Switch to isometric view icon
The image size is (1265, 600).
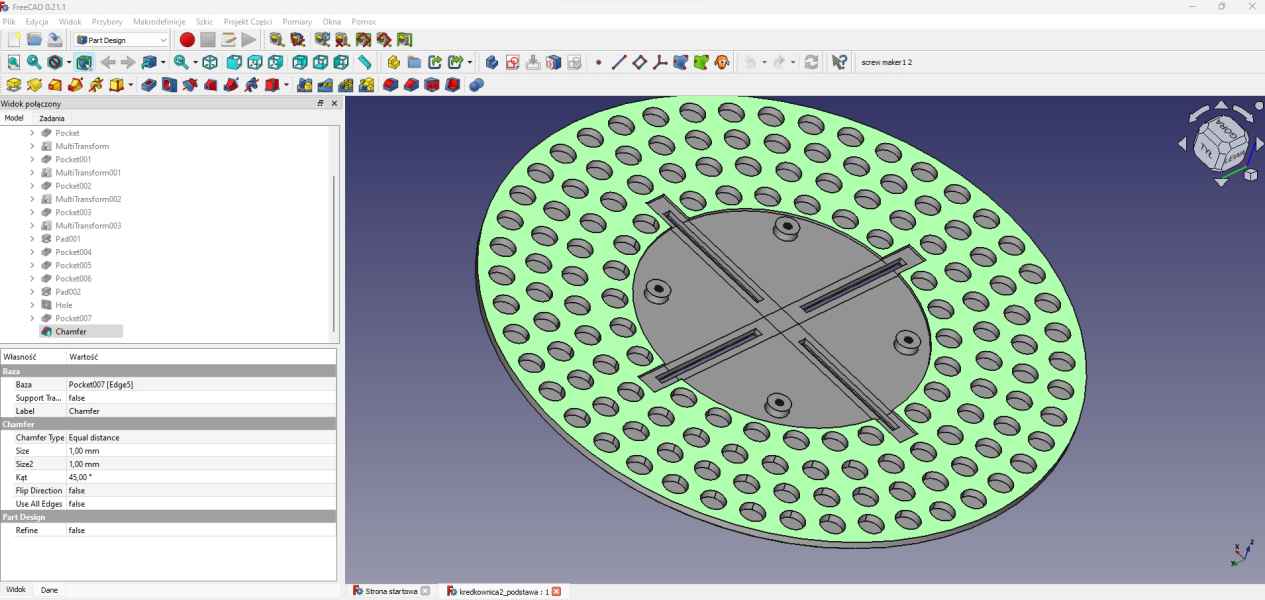(210, 62)
